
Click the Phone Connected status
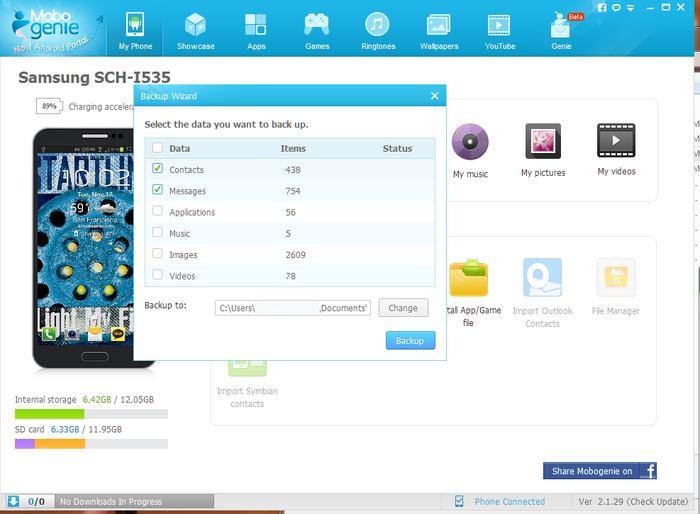tap(509, 501)
